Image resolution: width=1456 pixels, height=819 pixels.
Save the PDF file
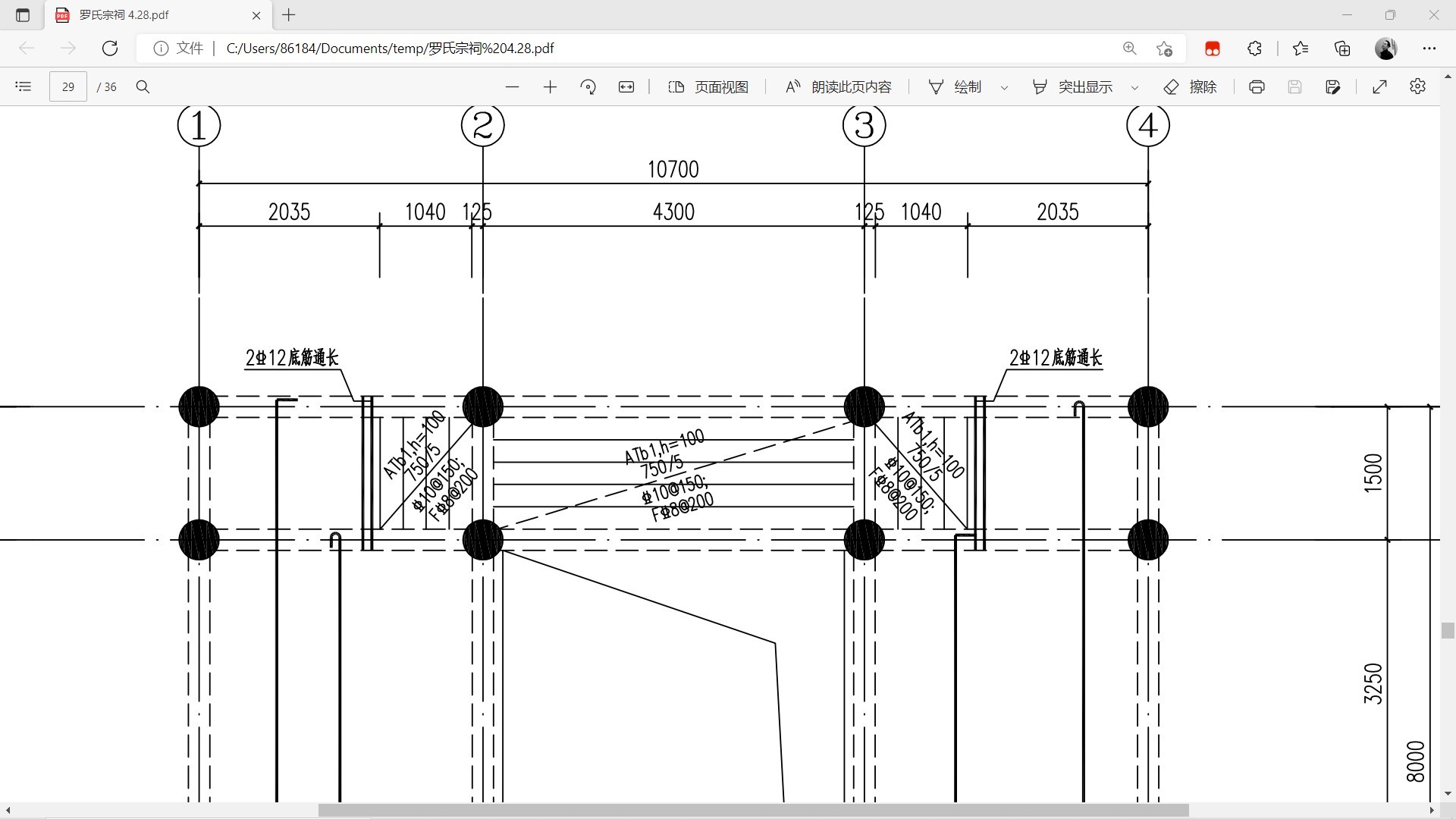(1294, 86)
